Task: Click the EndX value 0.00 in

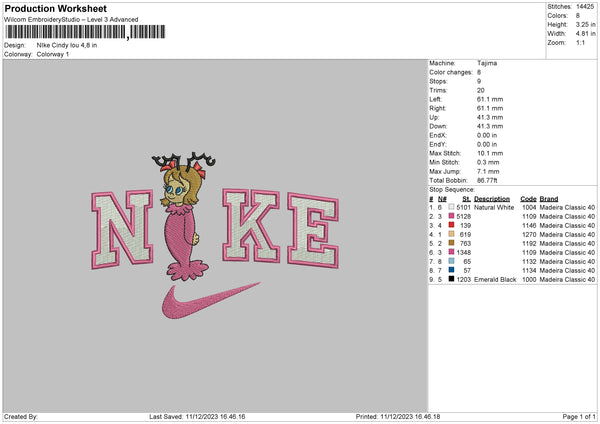Action: 487,135
